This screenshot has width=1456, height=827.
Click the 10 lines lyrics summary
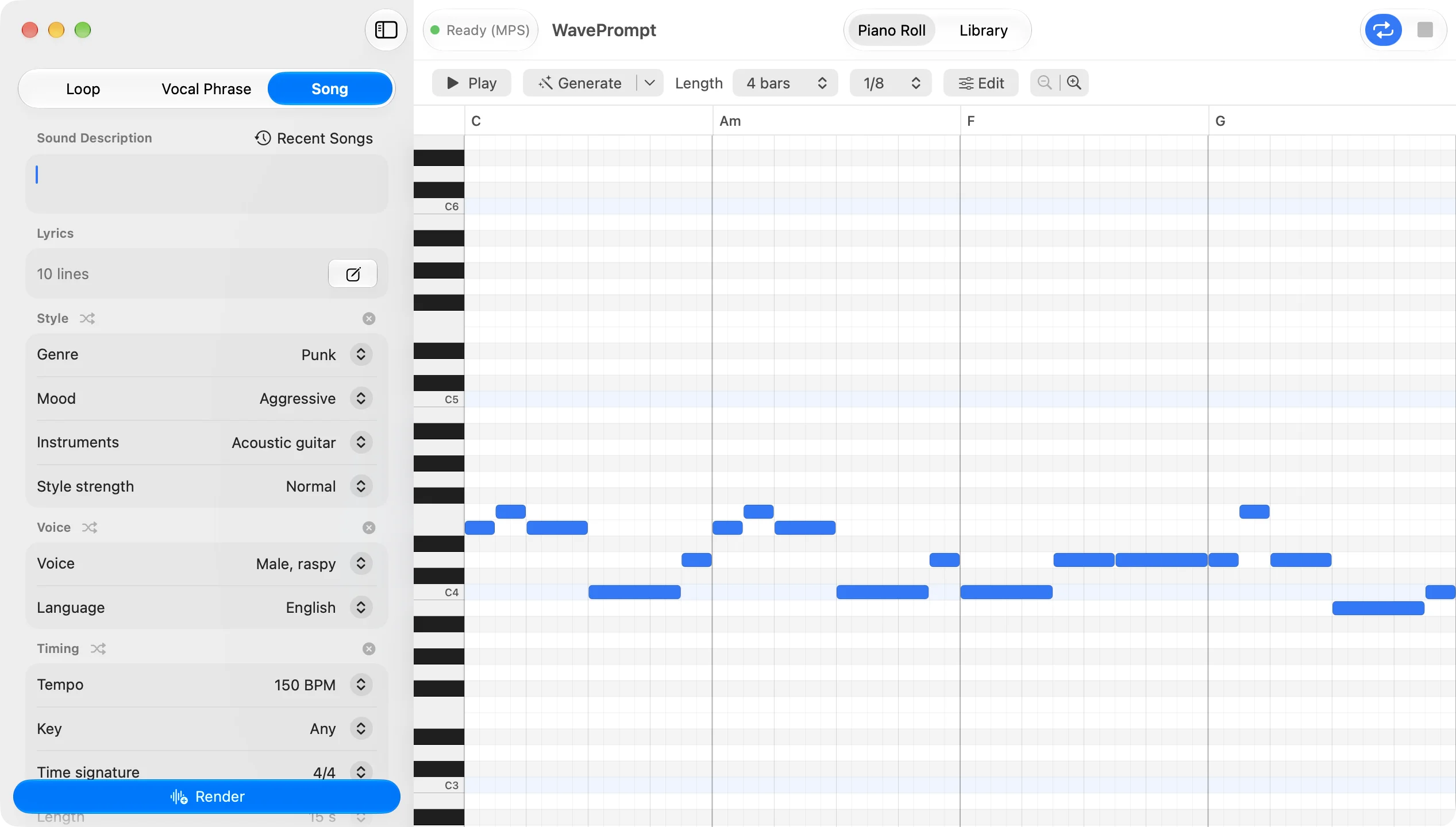[x=63, y=274]
